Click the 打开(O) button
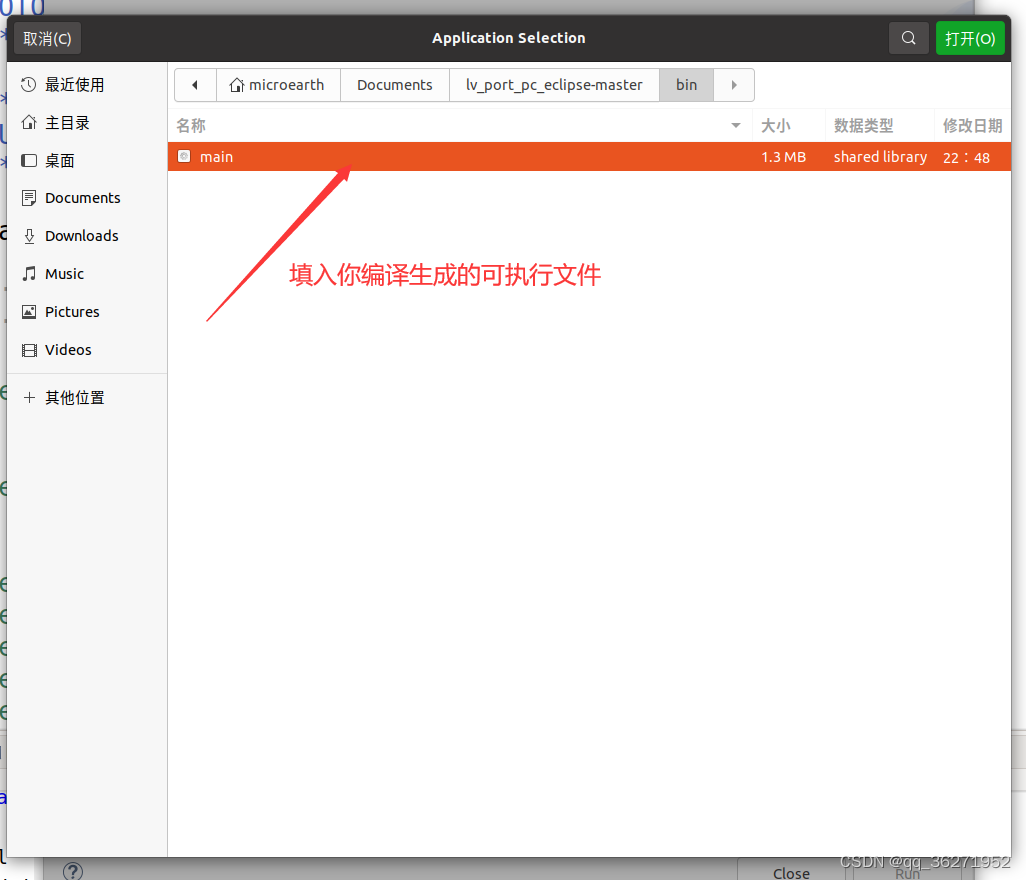1026x880 pixels. click(x=969, y=37)
